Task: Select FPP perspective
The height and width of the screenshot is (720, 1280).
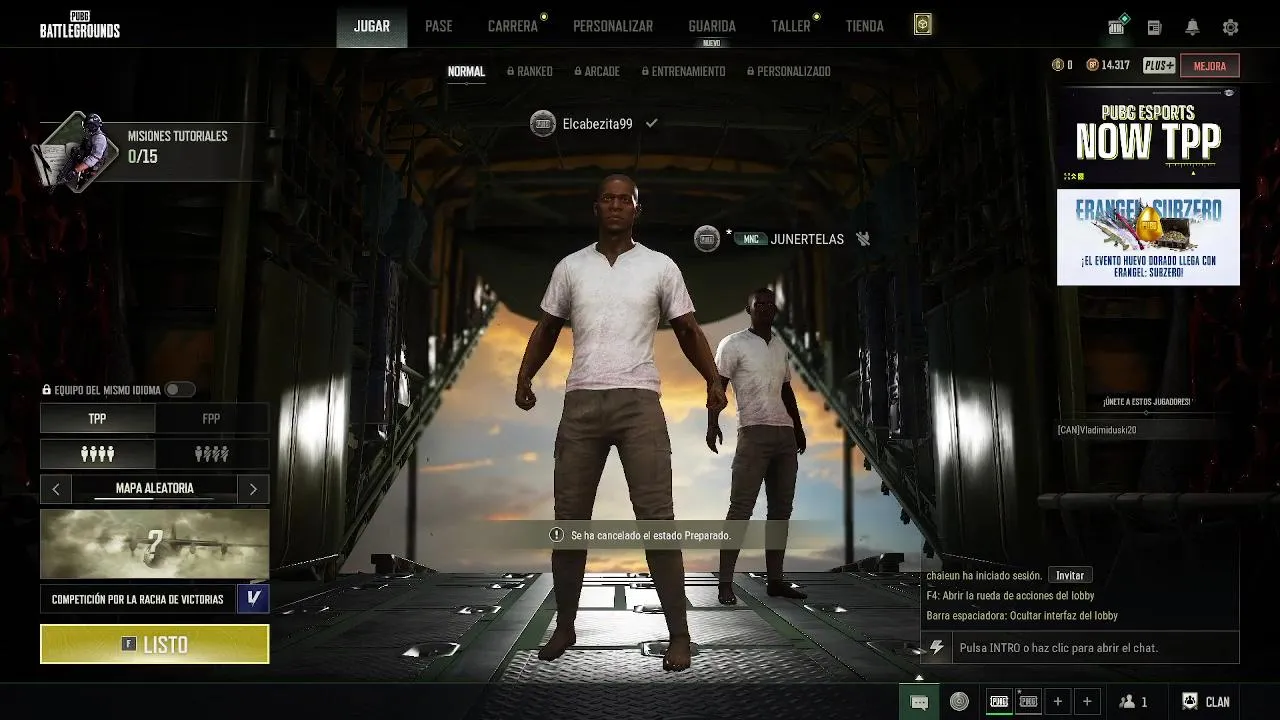Action: click(x=212, y=419)
